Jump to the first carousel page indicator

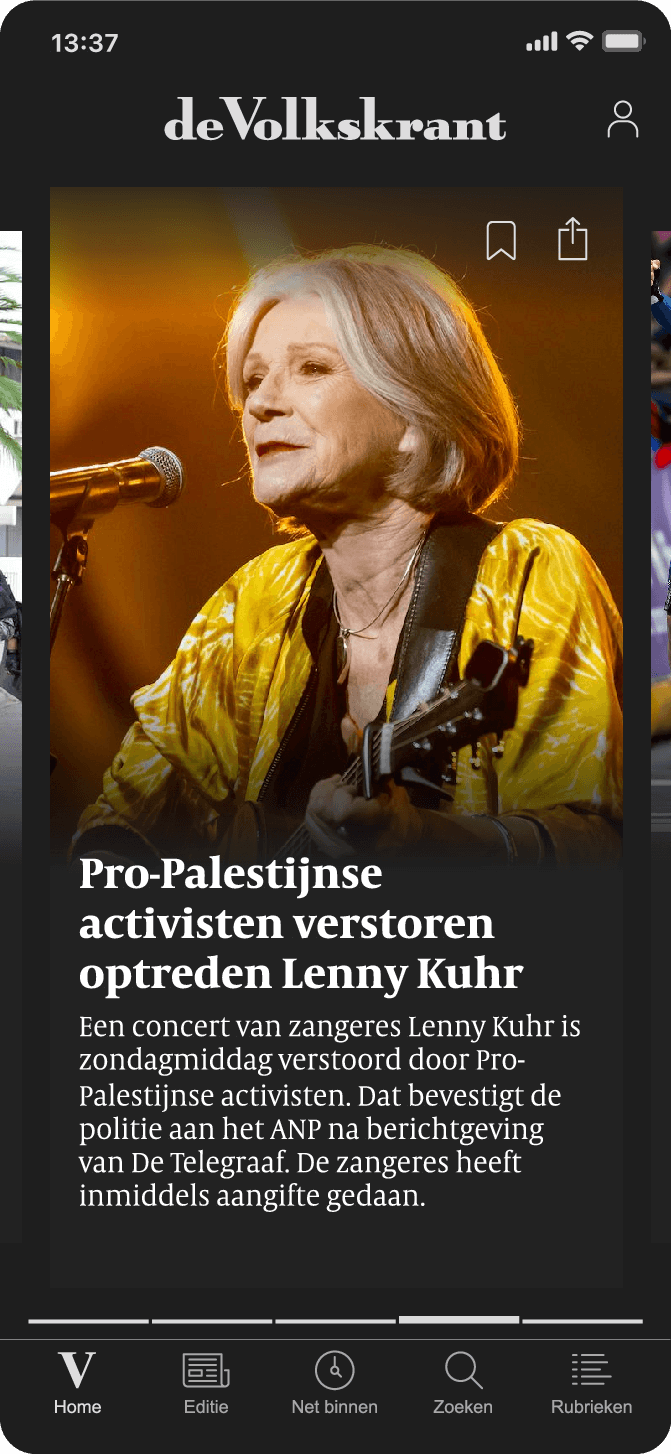pyautogui.click(x=88, y=1321)
